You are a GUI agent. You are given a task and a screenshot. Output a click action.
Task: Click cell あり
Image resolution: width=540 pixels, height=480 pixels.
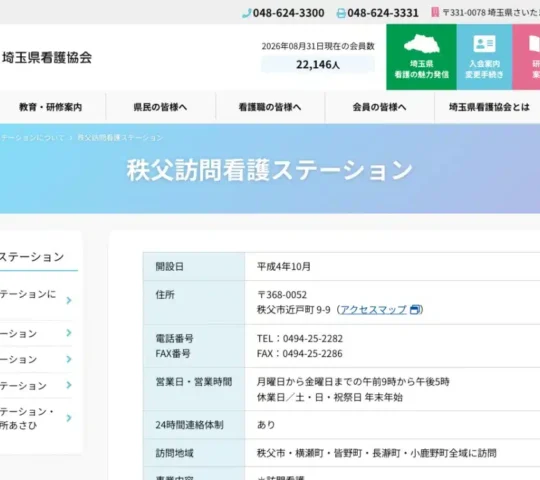tap(266, 425)
